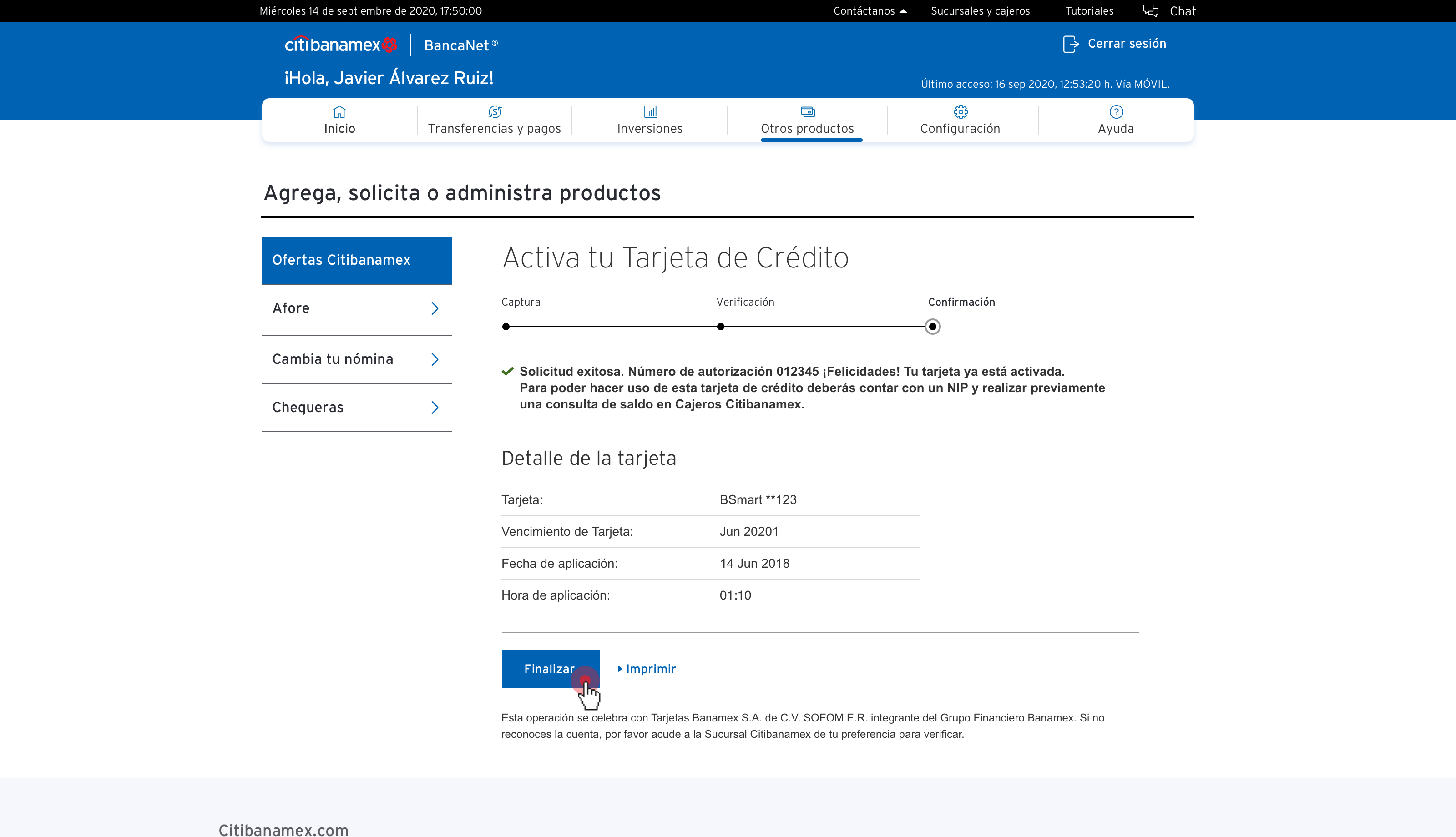Click the Último acceso text
Screen dimensions: 1456x837
pos(1045,84)
